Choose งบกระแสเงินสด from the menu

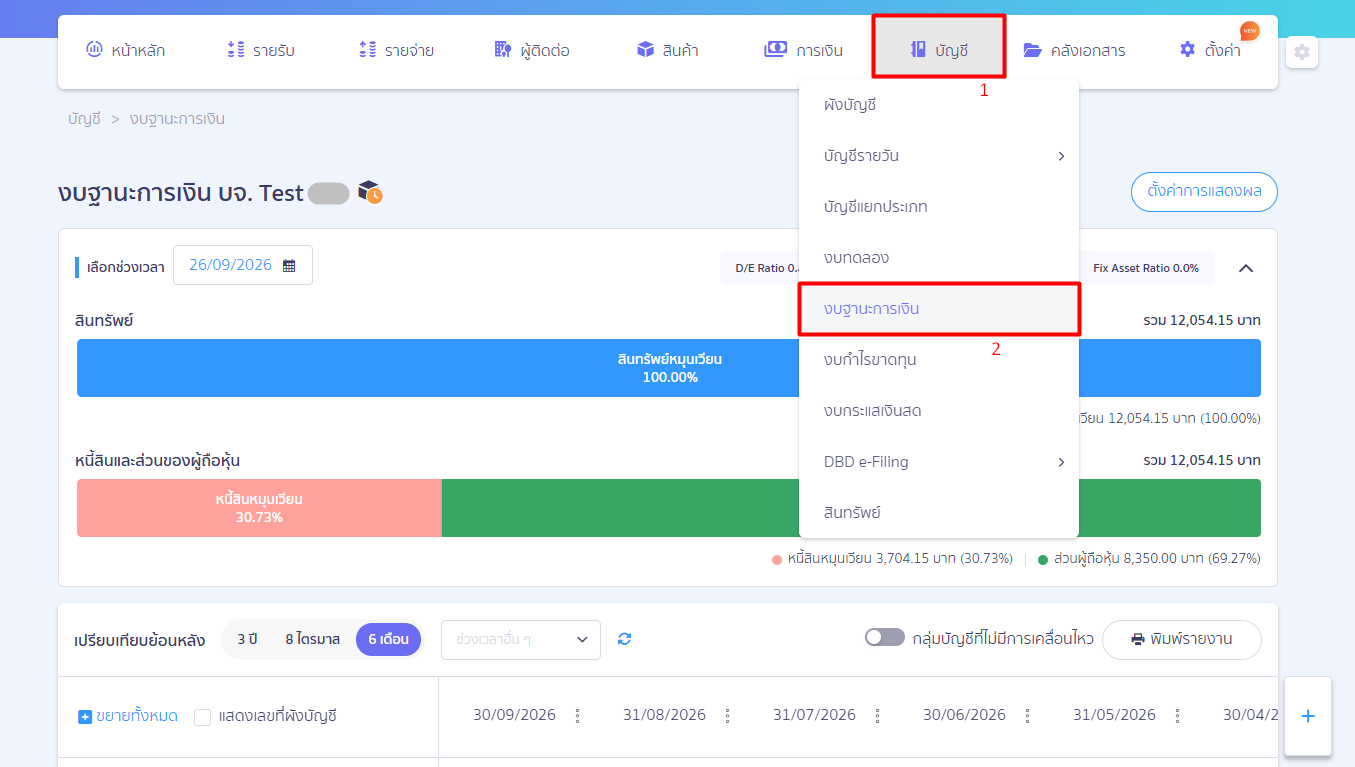938,411
